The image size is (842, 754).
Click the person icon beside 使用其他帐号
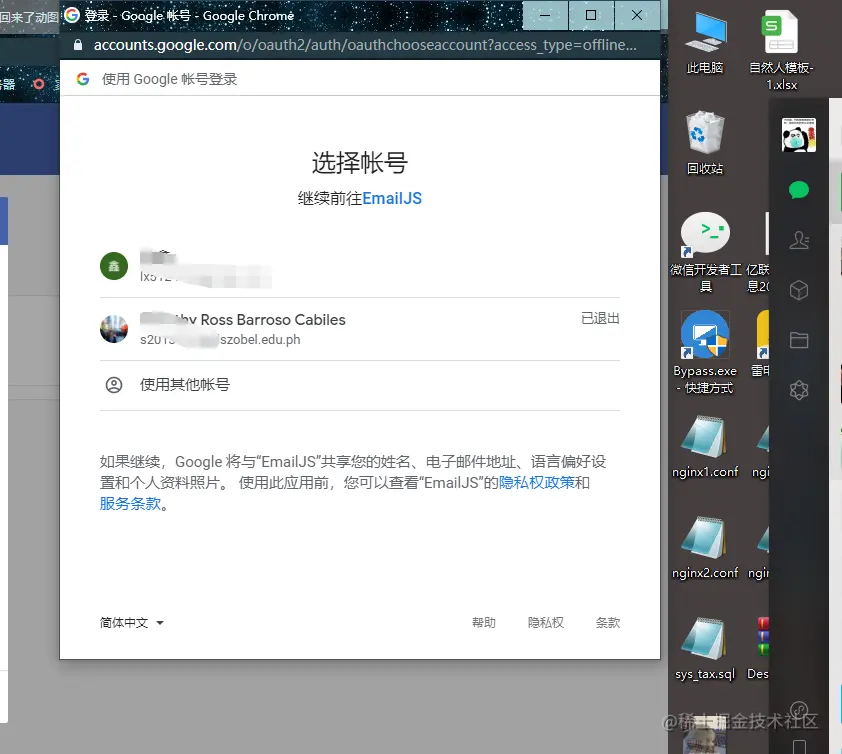tap(114, 385)
